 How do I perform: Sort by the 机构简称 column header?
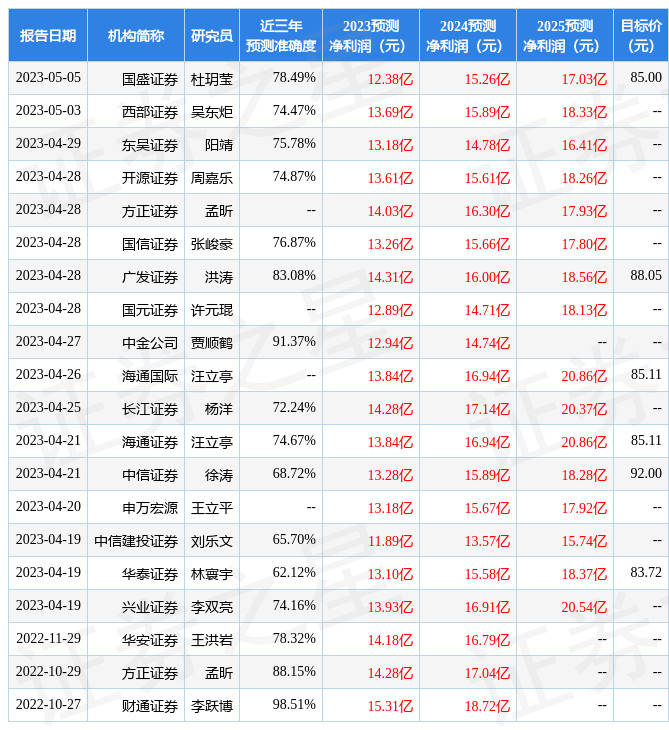click(136, 35)
